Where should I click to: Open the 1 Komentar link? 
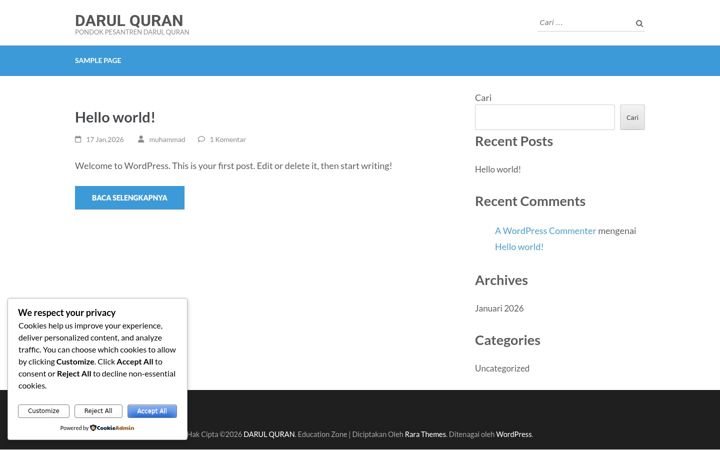pyautogui.click(x=228, y=139)
